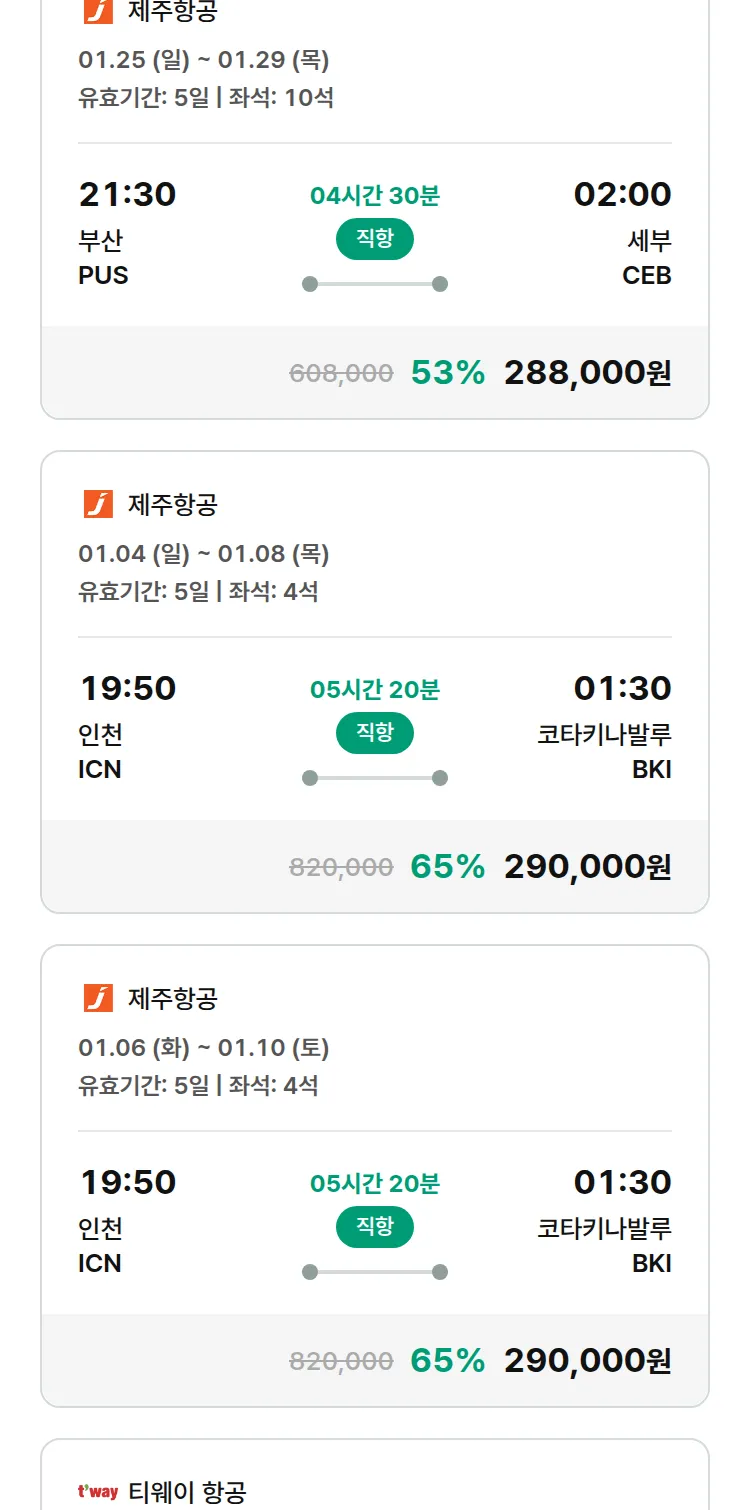Open the 01.04 (일) ~ 01.08 (목) date range

[203, 554]
